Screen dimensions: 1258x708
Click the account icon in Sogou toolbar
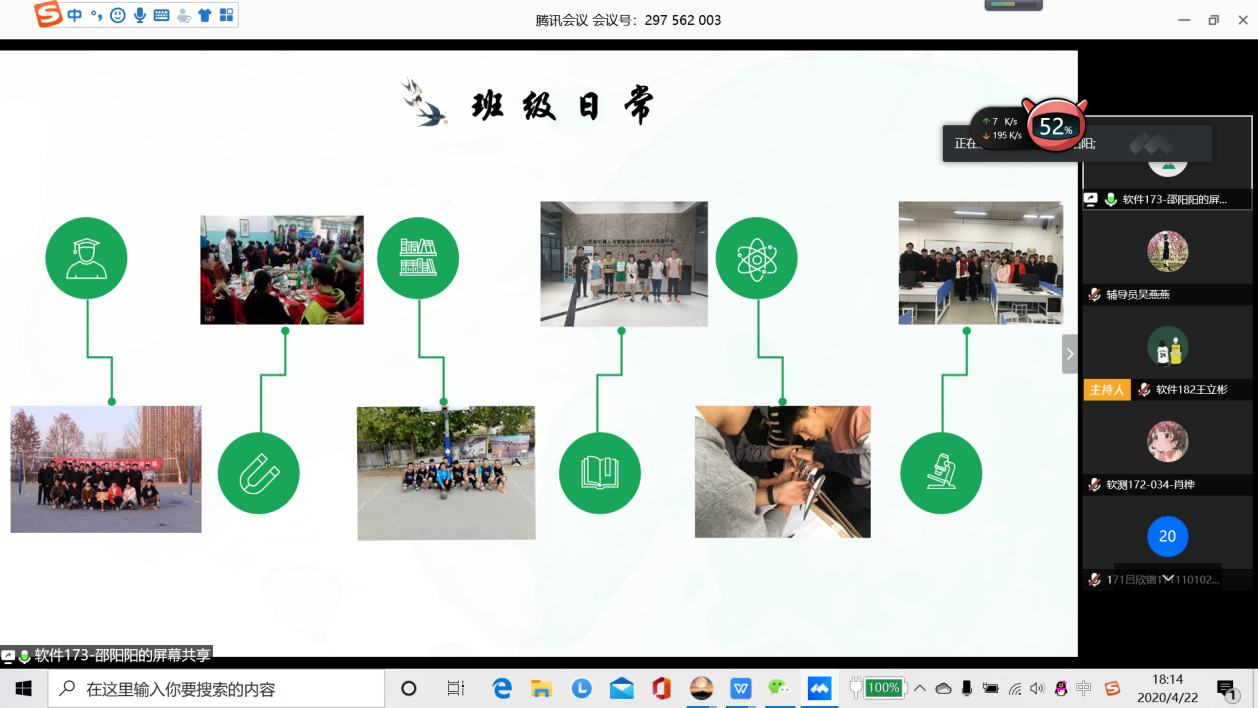point(183,15)
